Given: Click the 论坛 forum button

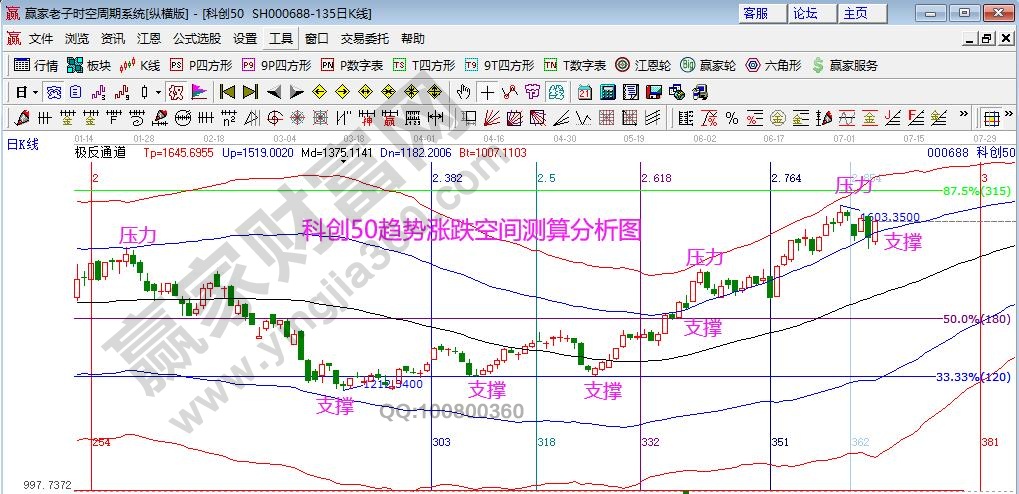Looking at the screenshot, I should coord(805,13).
